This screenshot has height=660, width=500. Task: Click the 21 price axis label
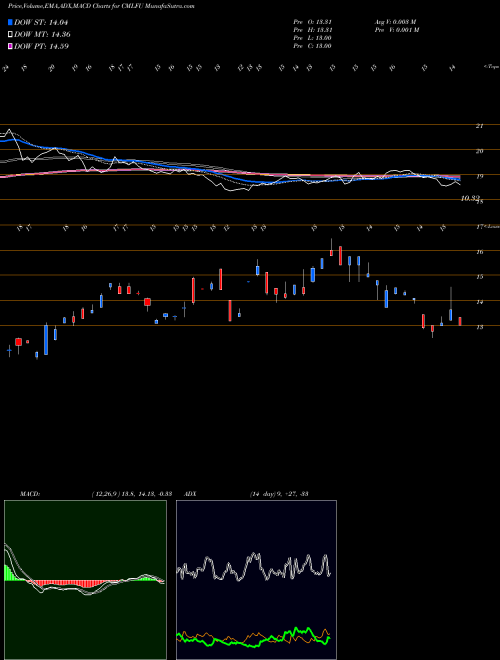point(479,126)
